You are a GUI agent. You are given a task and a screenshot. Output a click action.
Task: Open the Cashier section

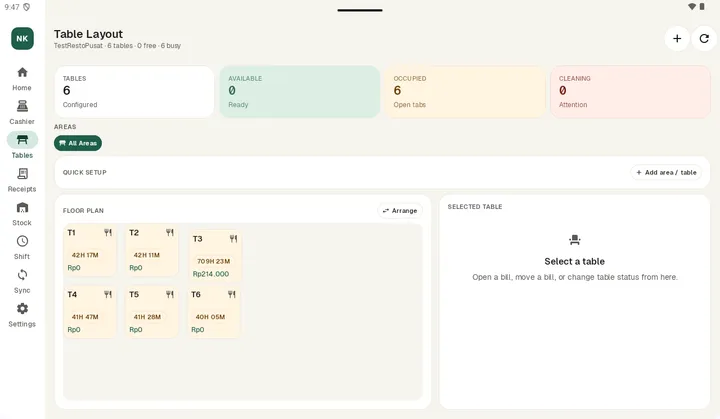[22, 113]
